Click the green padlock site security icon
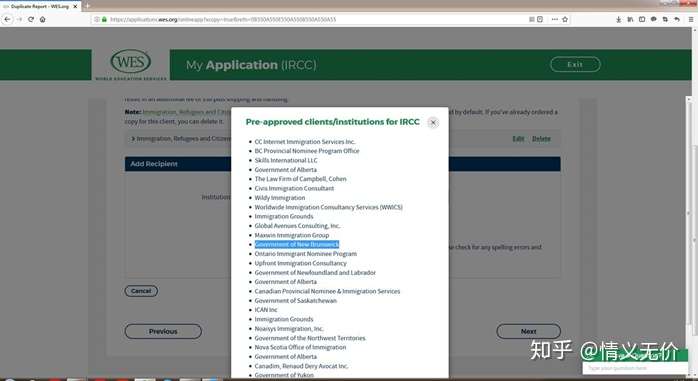 click(x=105, y=19)
